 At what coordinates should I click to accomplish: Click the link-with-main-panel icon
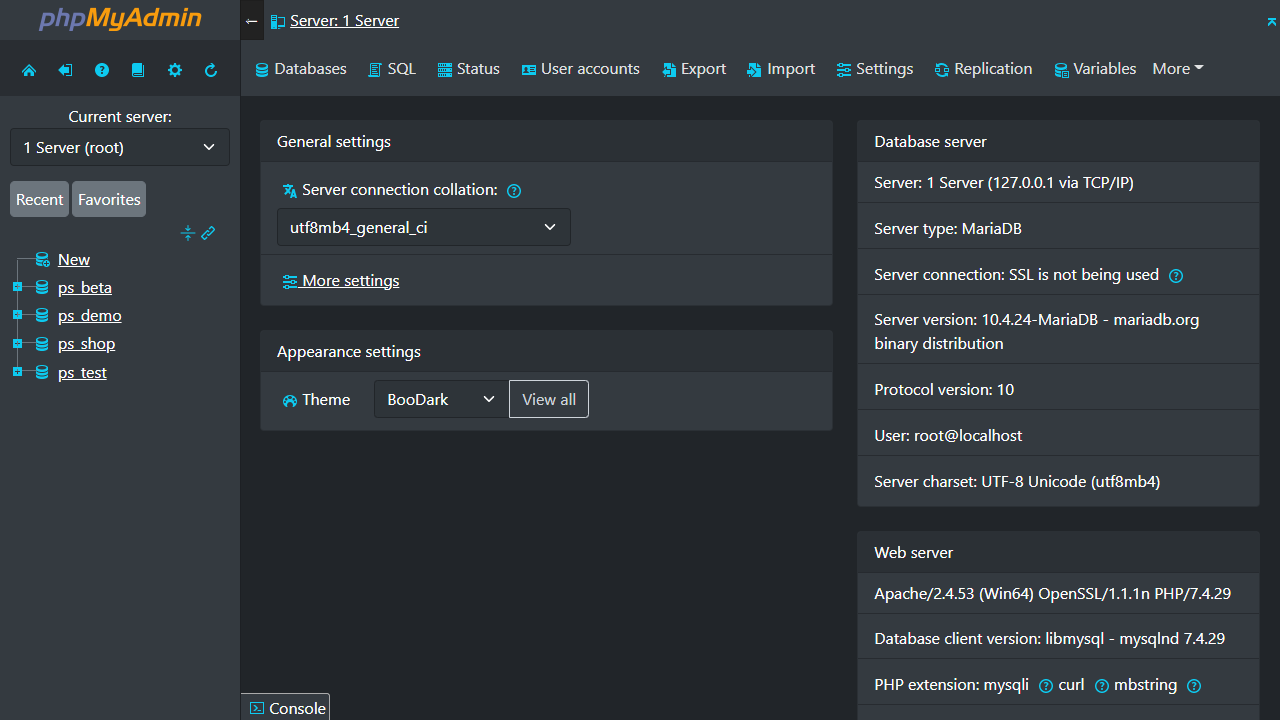(x=208, y=233)
